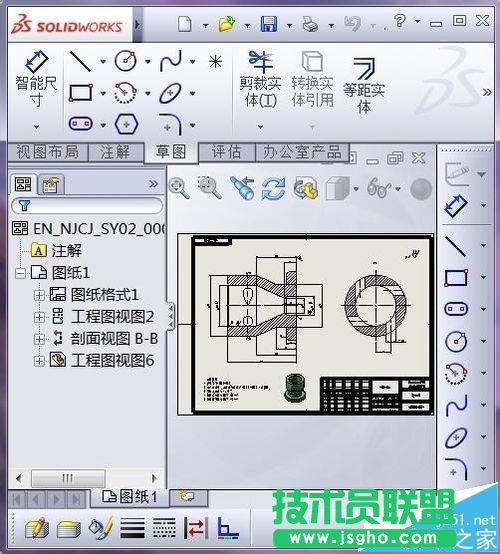This screenshot has height=554, width=500.
Task: Click Convert Entities (转换实体引用) tool
Action: (312, 79)
